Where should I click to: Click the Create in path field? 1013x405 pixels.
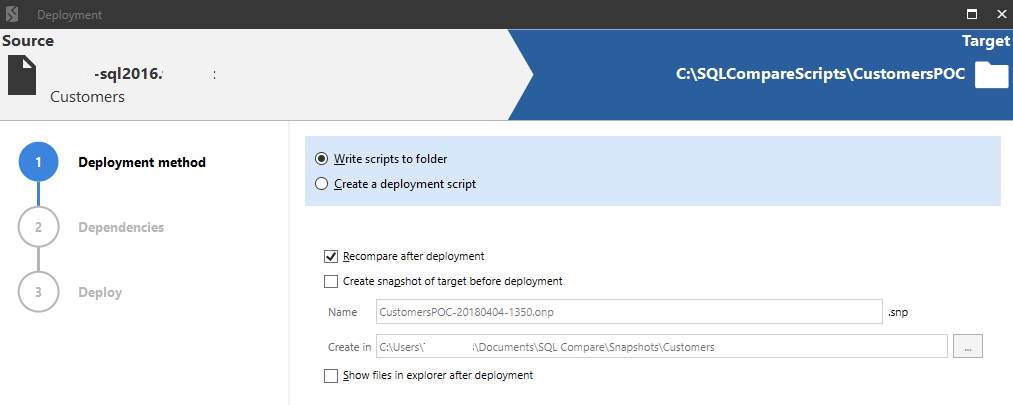(x=660, y=346)
